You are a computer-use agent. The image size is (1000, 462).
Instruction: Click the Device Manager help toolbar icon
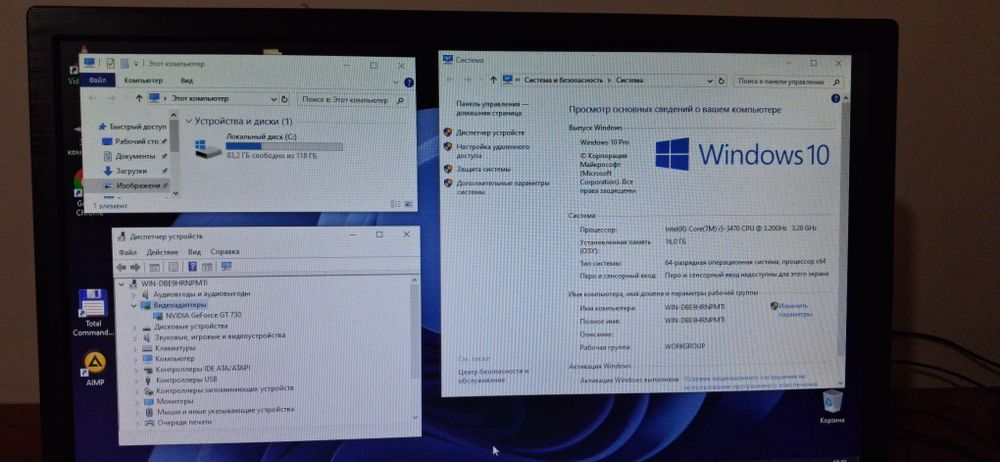(x=192, y=267)
